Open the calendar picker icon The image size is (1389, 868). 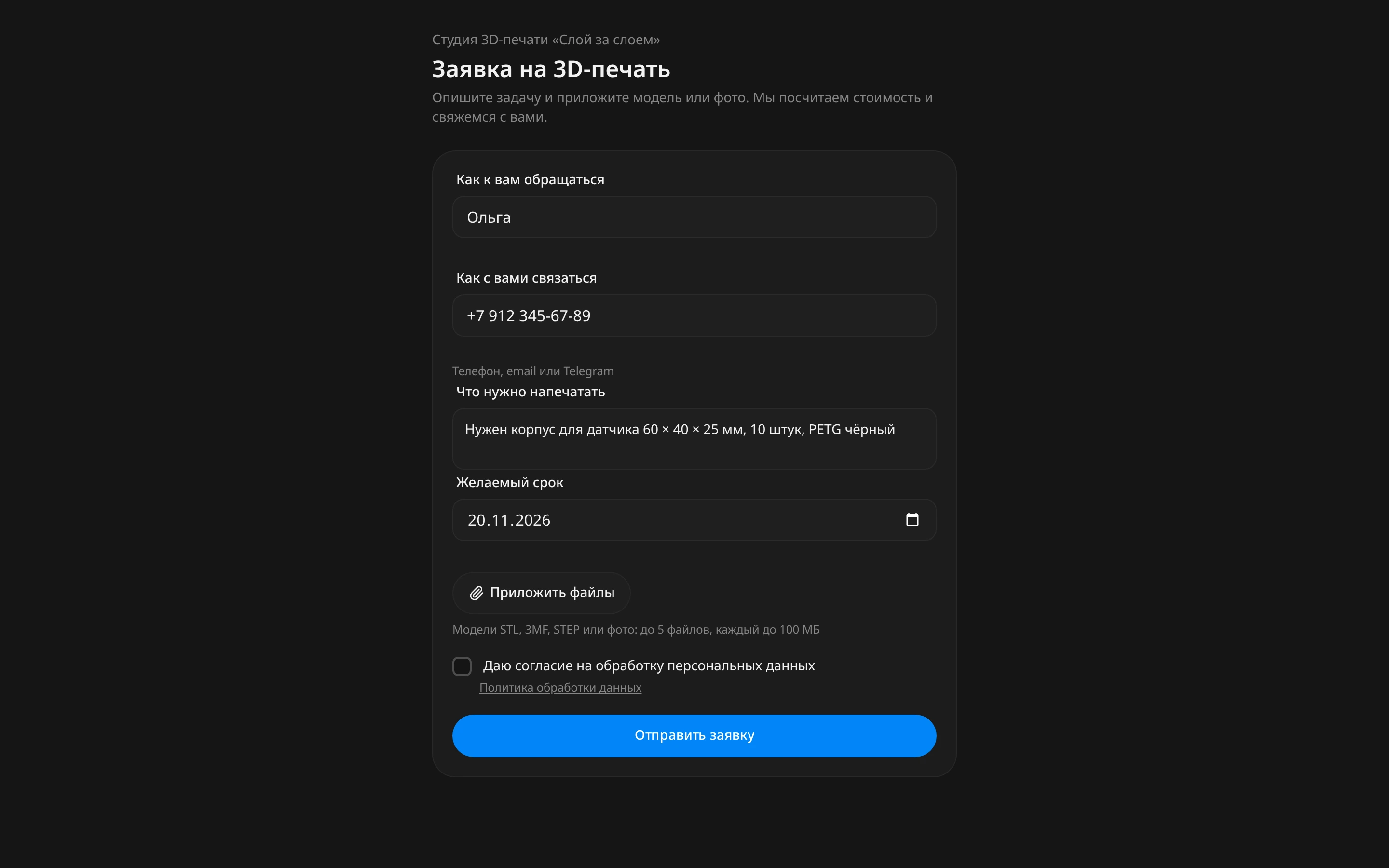[x=912, y=519]
